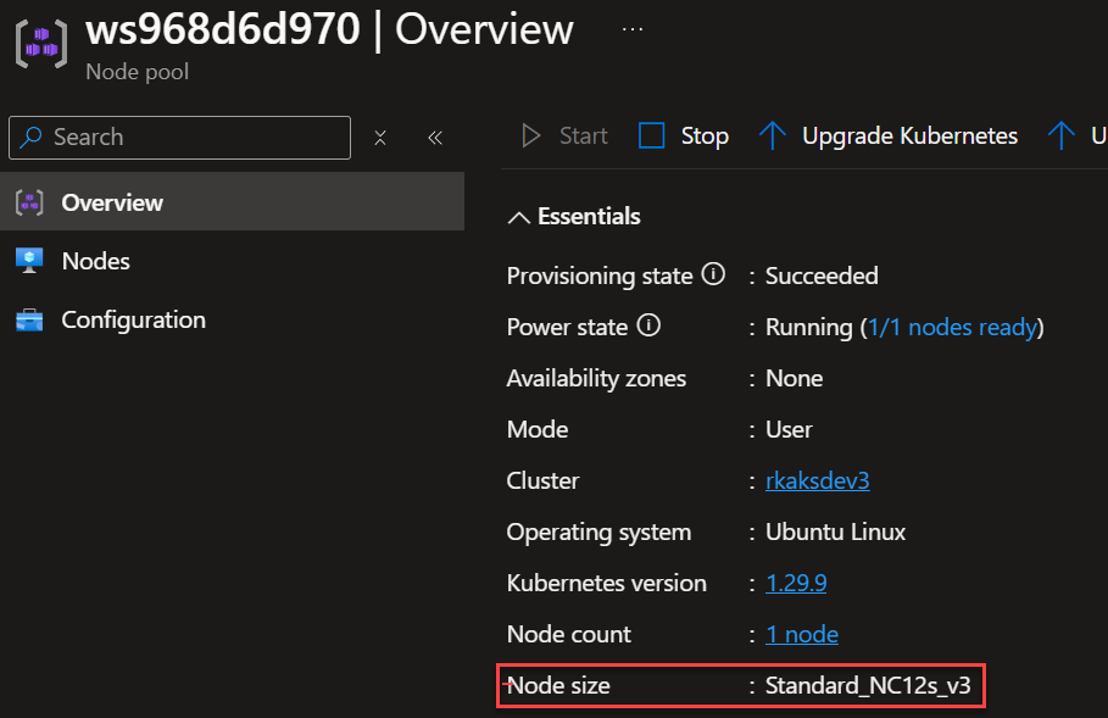Collapse the Essentials section
The image size is (1108, 718).
click(519, 217)
